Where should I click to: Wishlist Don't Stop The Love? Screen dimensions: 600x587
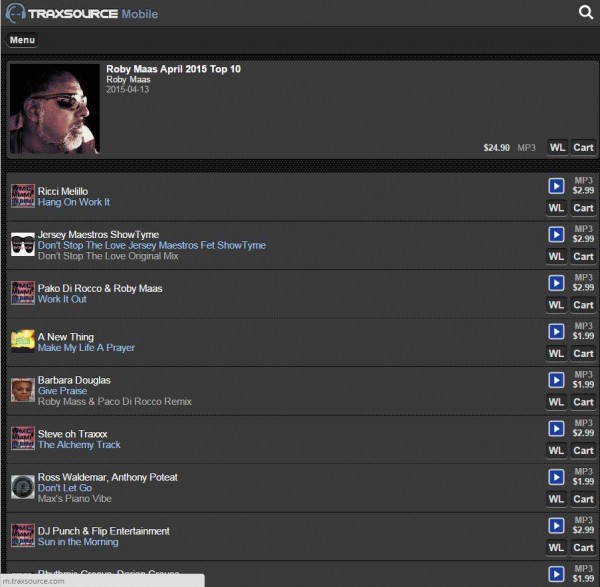pyautogui.click(x=556, y=256)
